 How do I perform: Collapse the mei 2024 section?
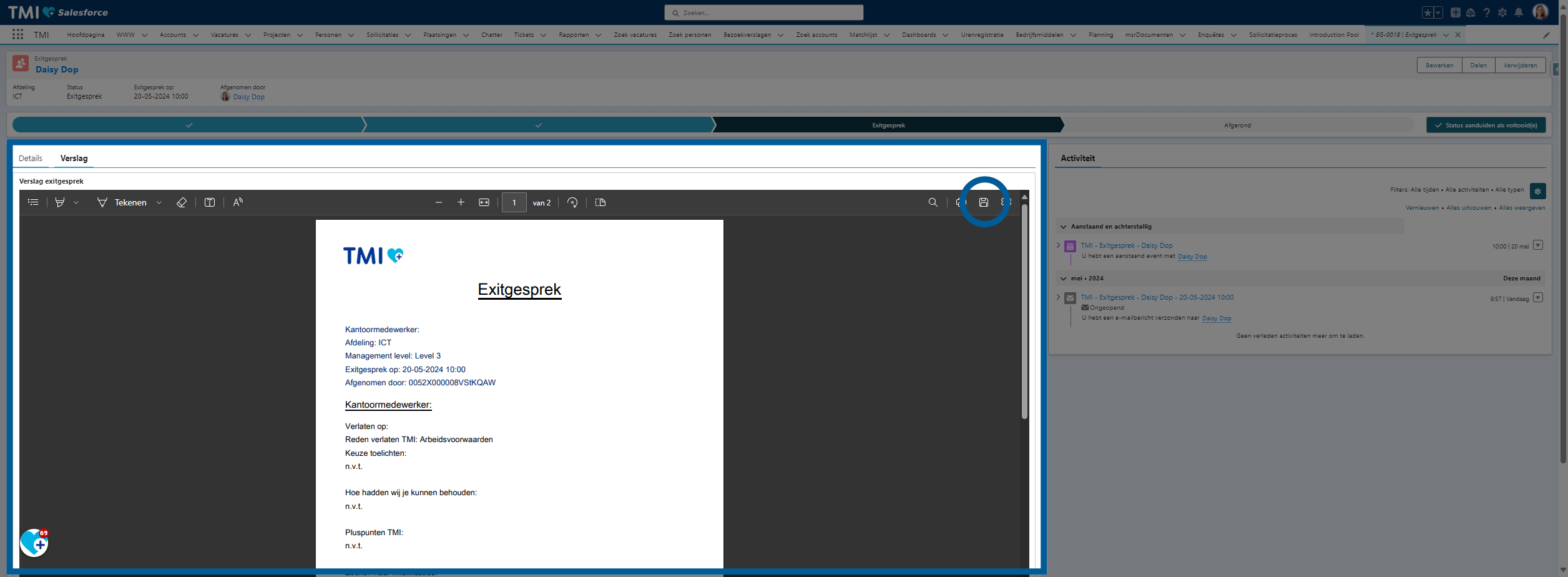pyautogui.click(x=1064, y=279)
